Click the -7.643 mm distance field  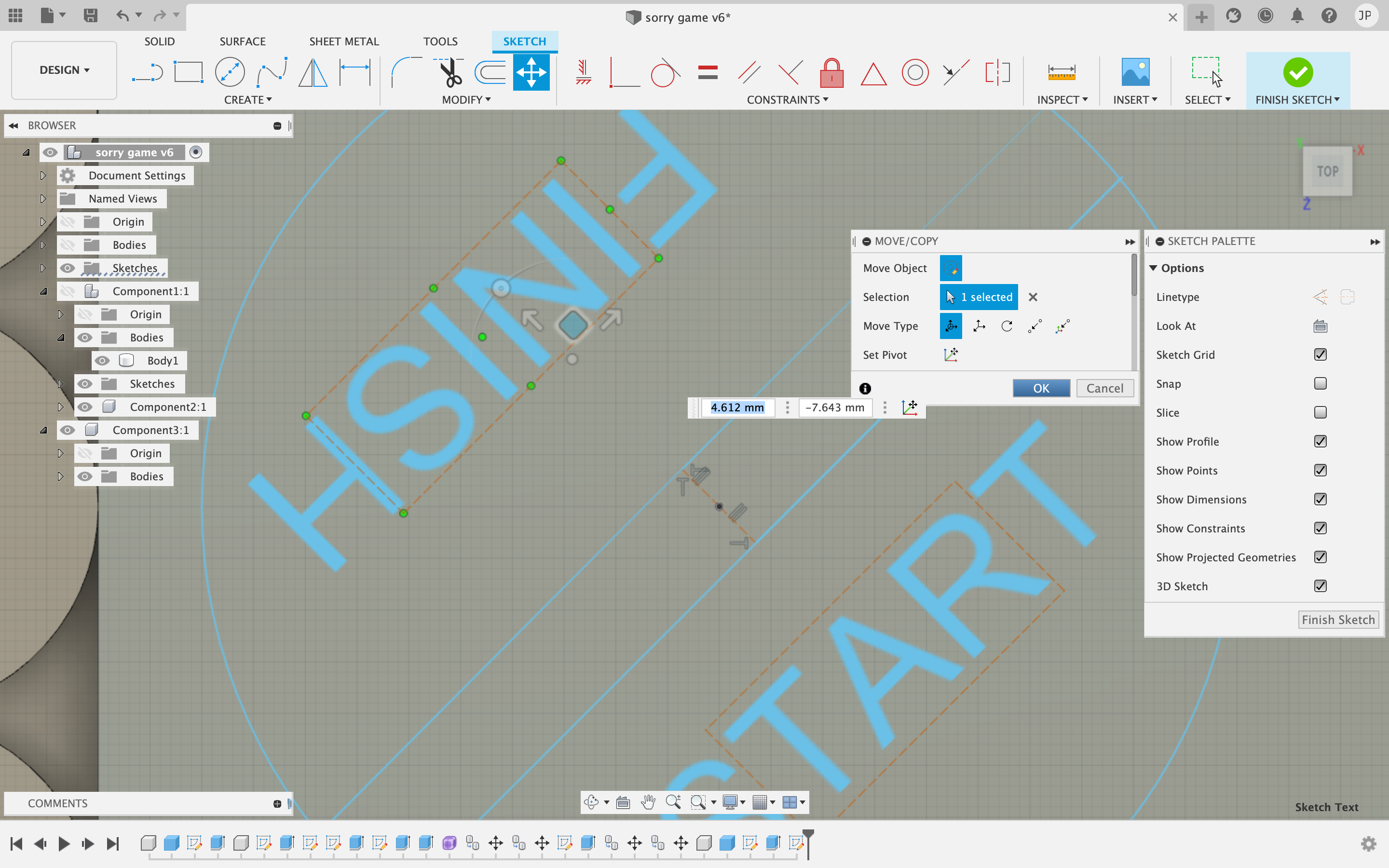[834, 407]
